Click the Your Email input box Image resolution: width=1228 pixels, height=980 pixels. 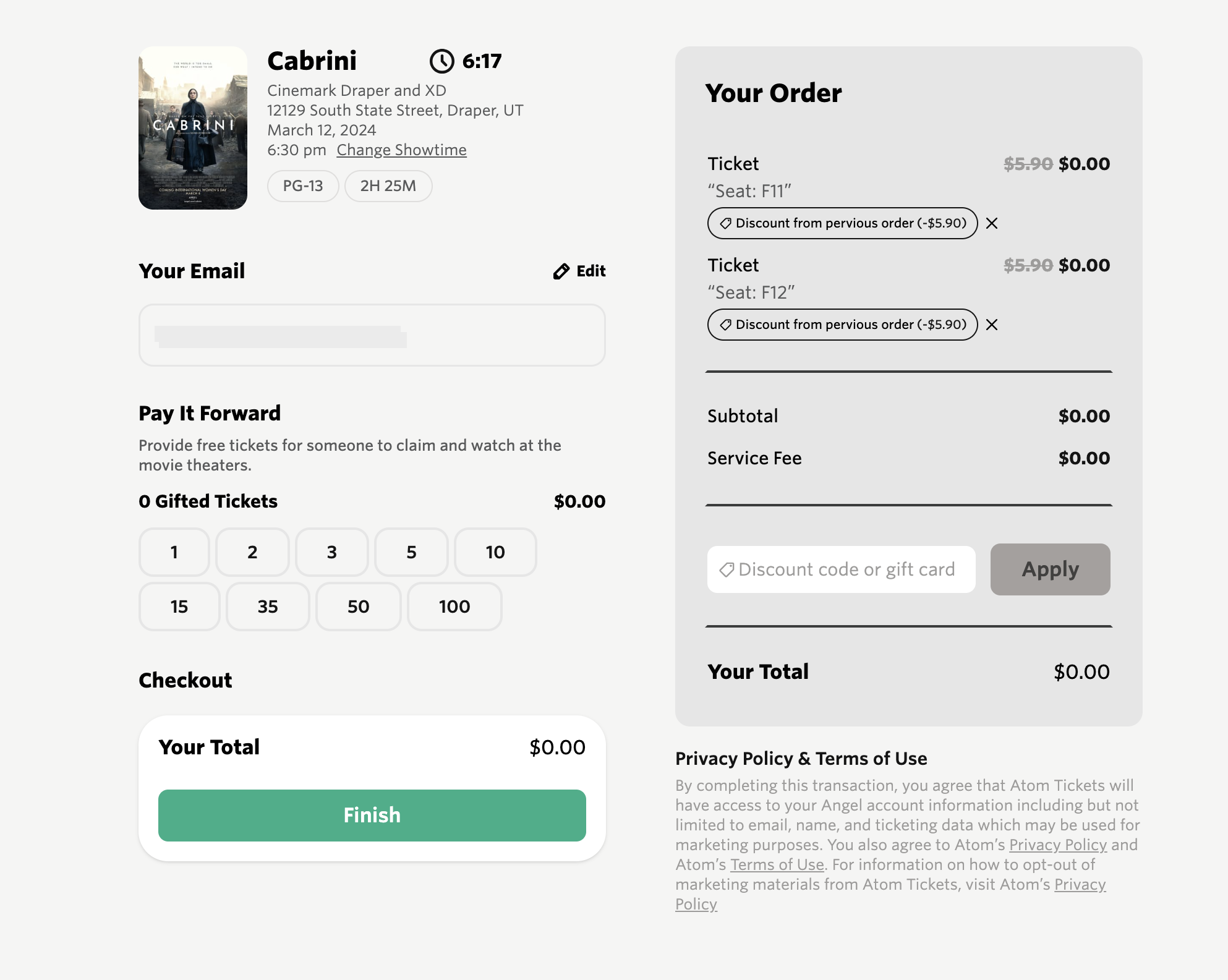coord(372,335)
